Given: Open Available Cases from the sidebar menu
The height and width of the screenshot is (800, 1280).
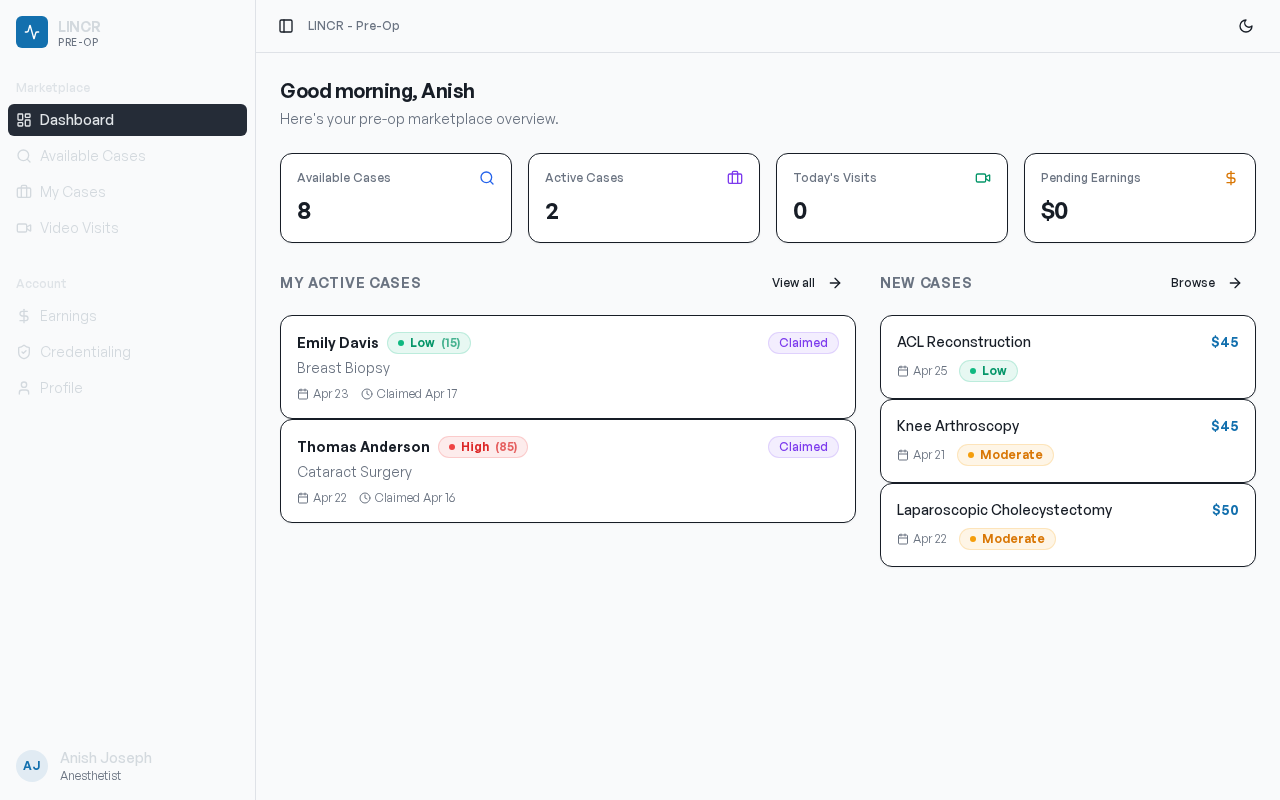Looking at the screenshot, I should (x=92, y=156).
